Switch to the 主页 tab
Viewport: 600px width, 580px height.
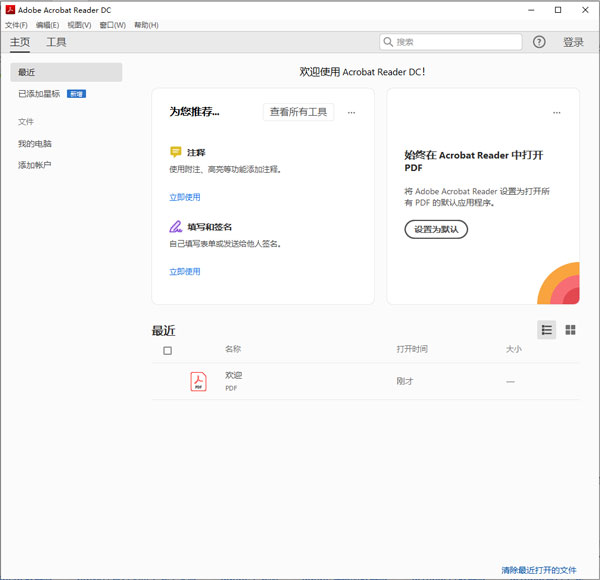coord(20,42)
